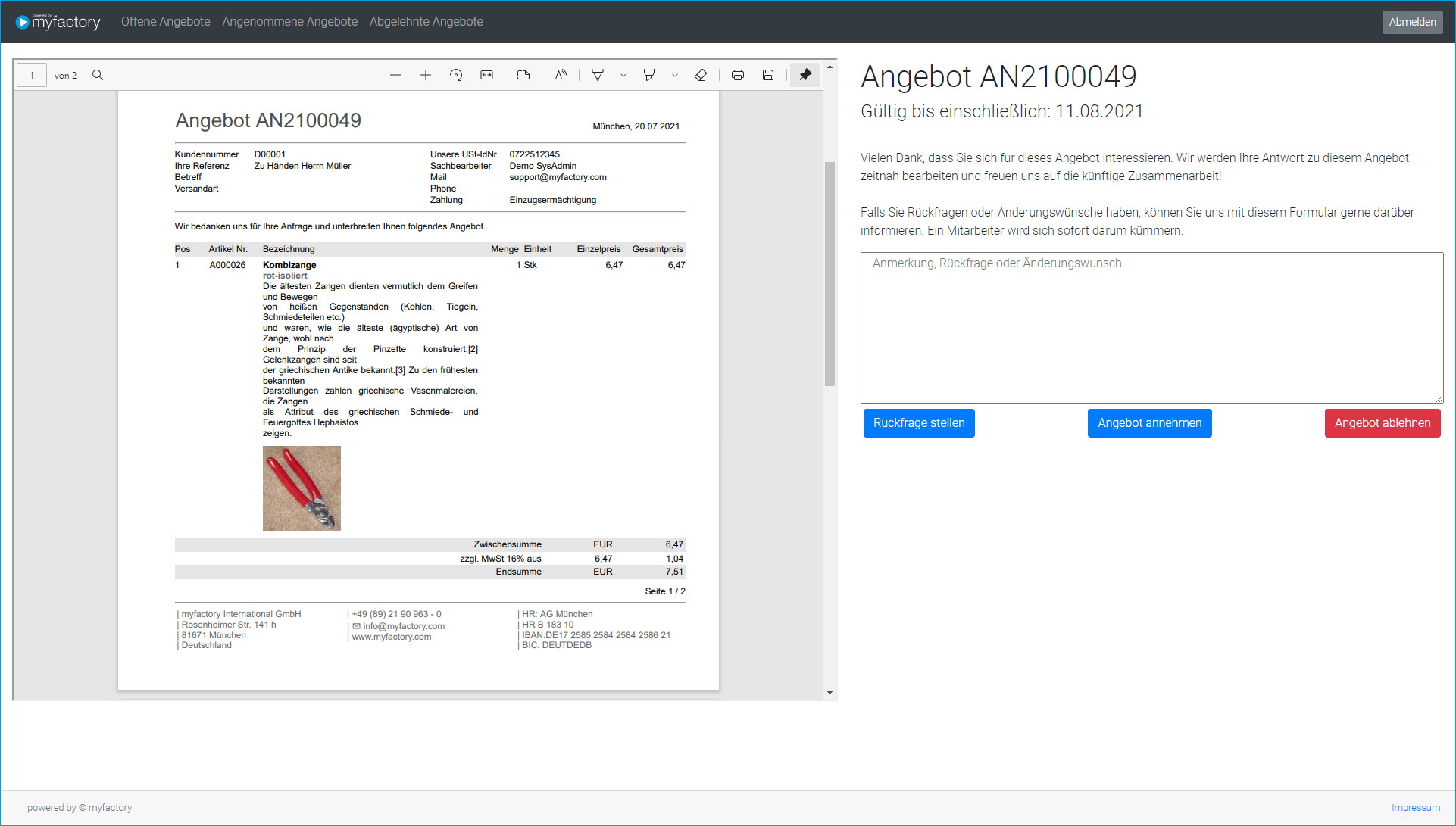Click into the Anmerkung text field
This screenshot has height=826, width=1456.
point(1151,328)
